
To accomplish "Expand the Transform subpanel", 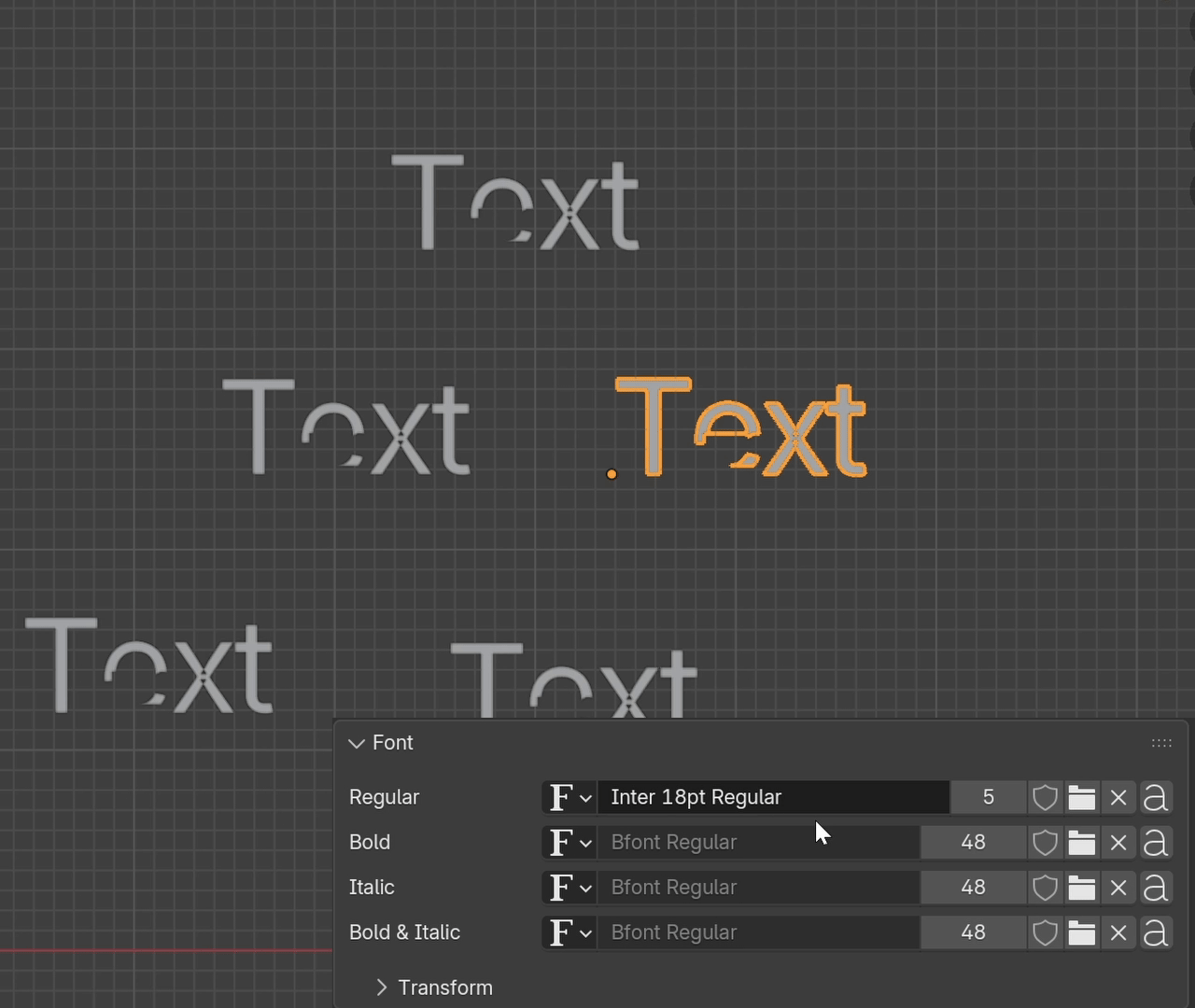I will [x=381, y=987].
